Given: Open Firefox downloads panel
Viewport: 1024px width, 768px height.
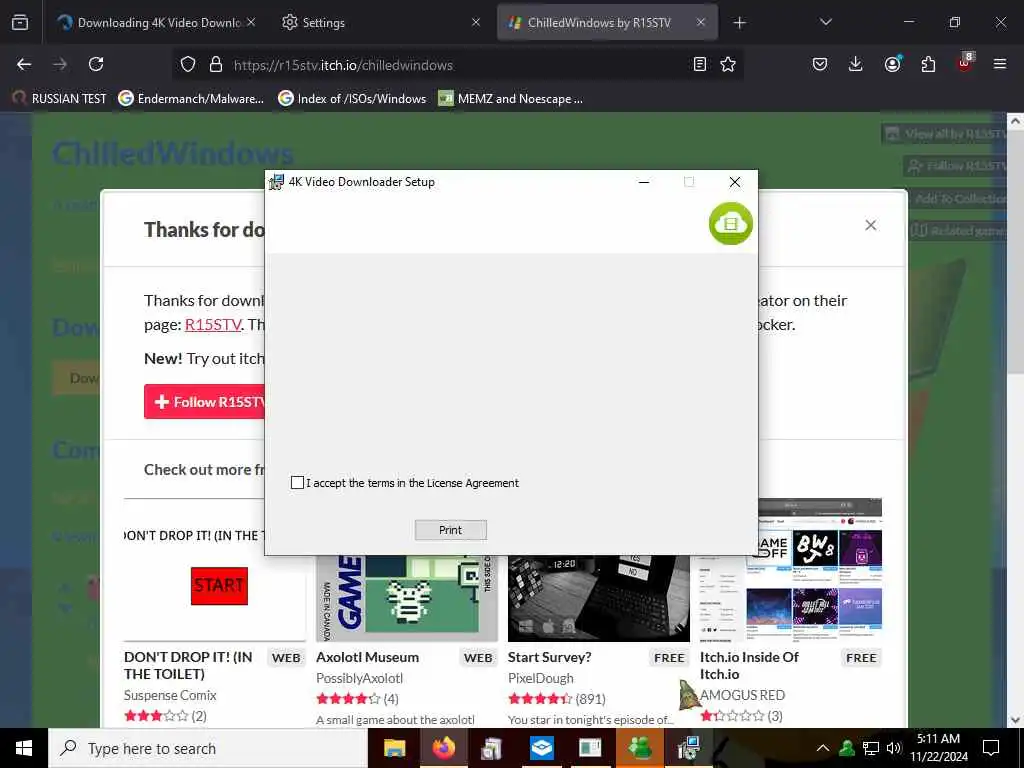Looking at the screenshot, I should tap(856, 64).
